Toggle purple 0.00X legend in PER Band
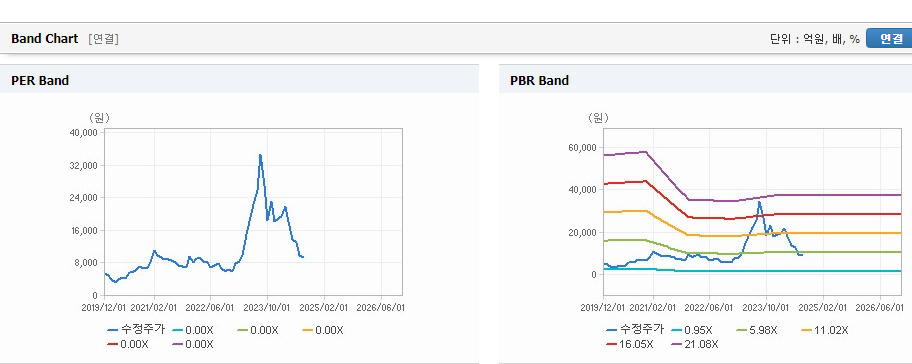 pyautogui.click(x=193, y=344)
